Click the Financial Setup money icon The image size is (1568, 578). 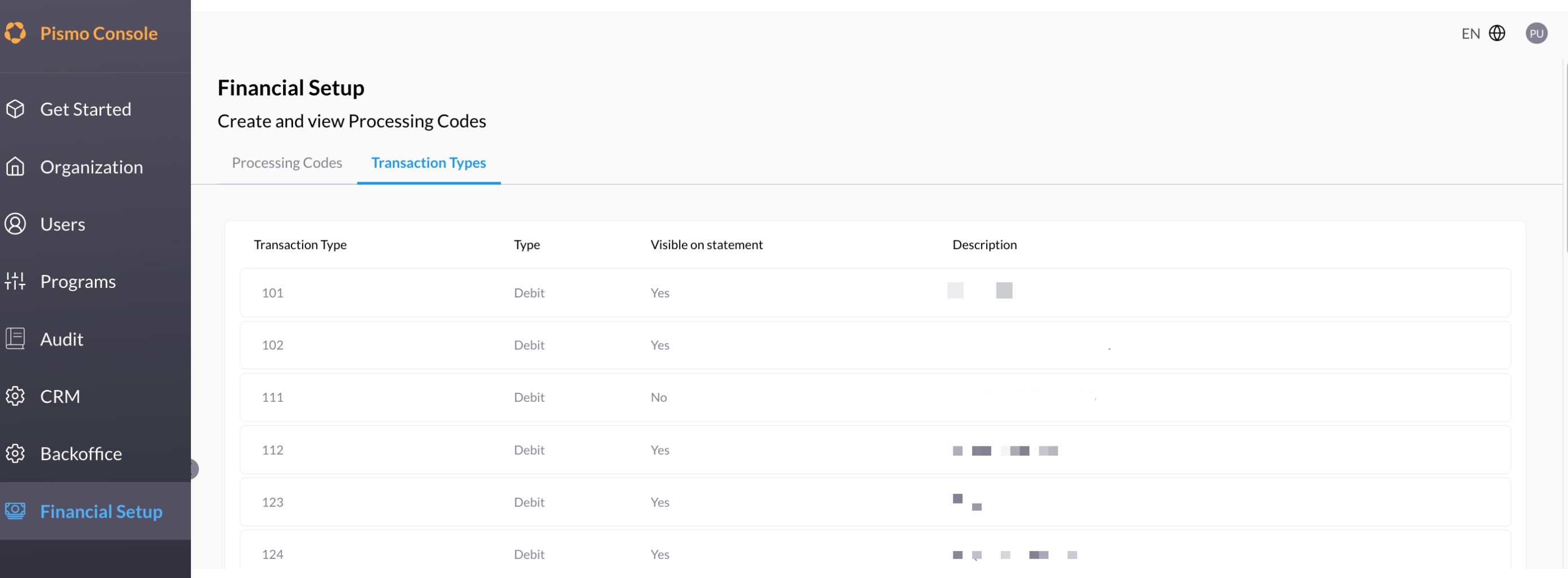pos(15,511)
